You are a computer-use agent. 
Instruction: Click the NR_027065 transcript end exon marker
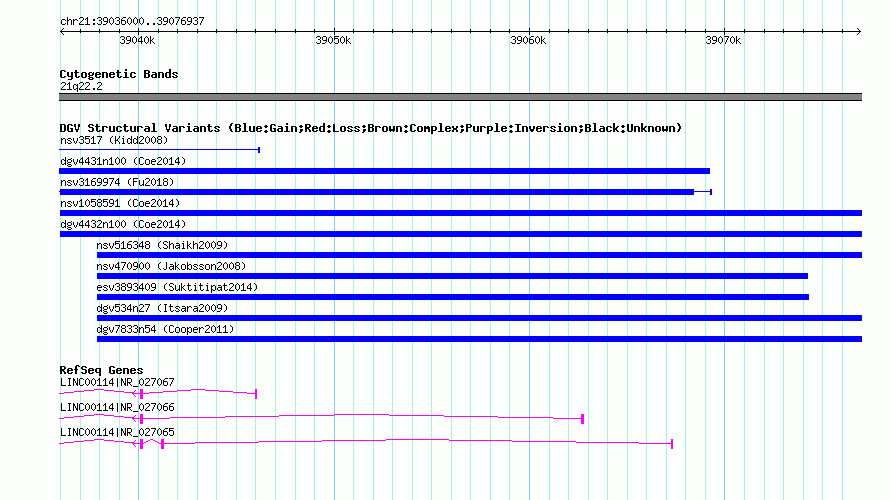[x=672, y=444]
